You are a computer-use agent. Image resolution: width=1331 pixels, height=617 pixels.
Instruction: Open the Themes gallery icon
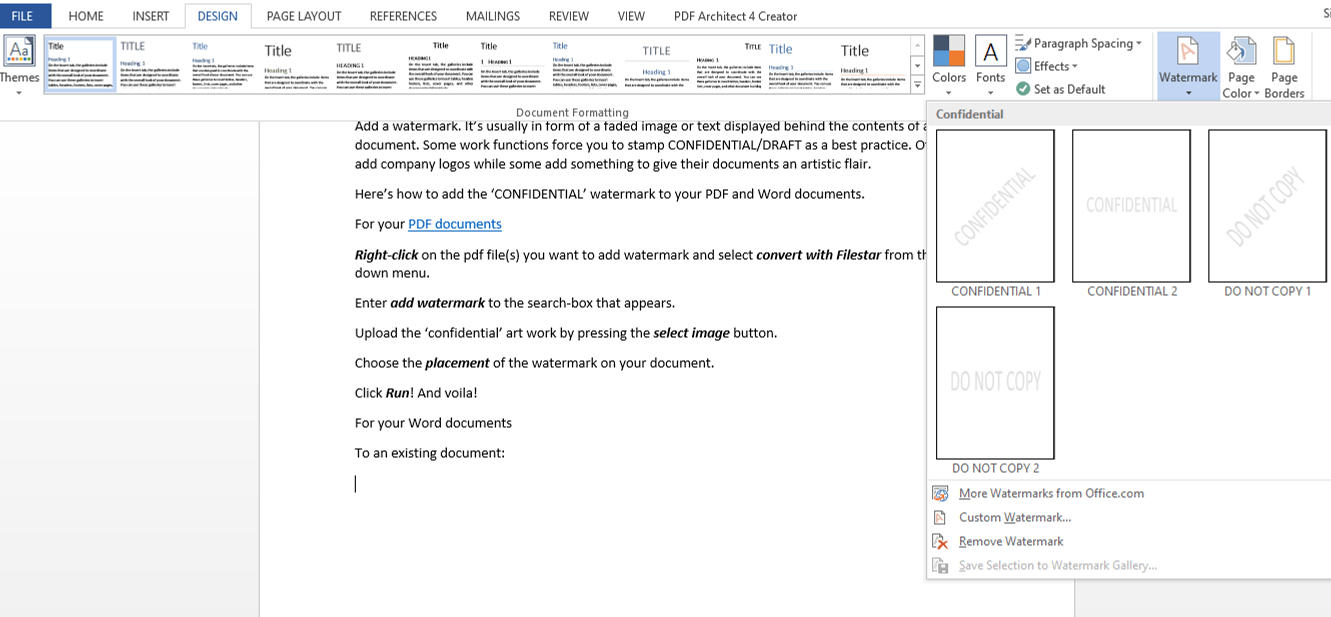click(19, 51)
